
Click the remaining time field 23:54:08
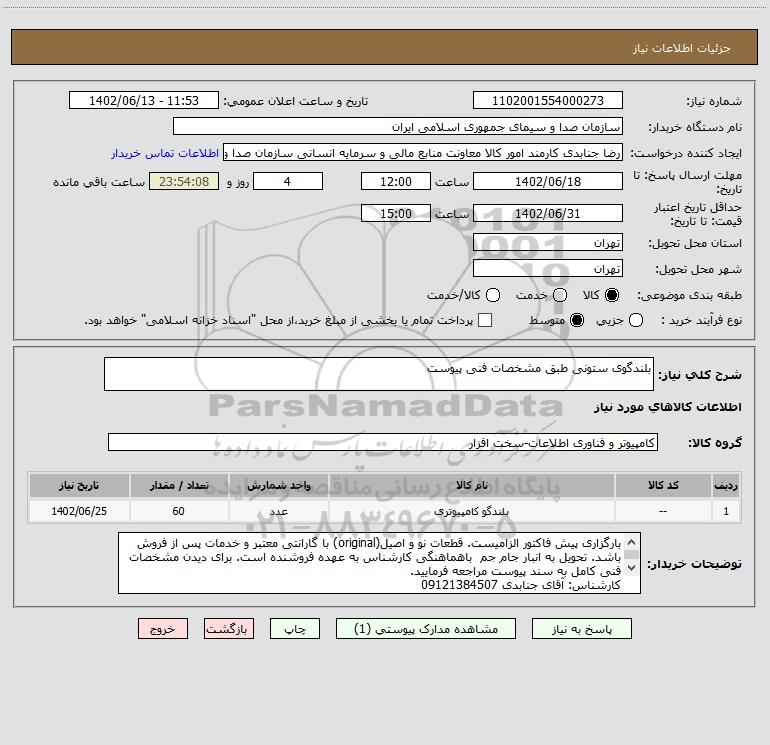click(x=184, y=181)
